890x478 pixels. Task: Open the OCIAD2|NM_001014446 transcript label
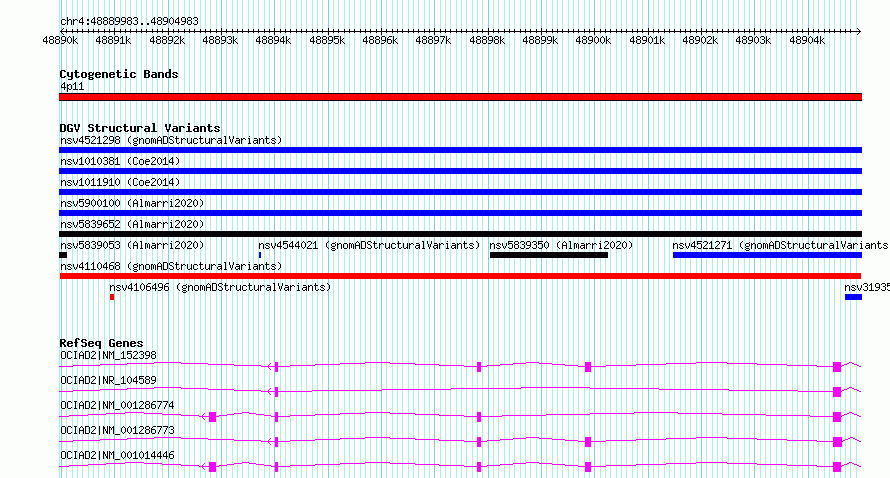[117, 455]
